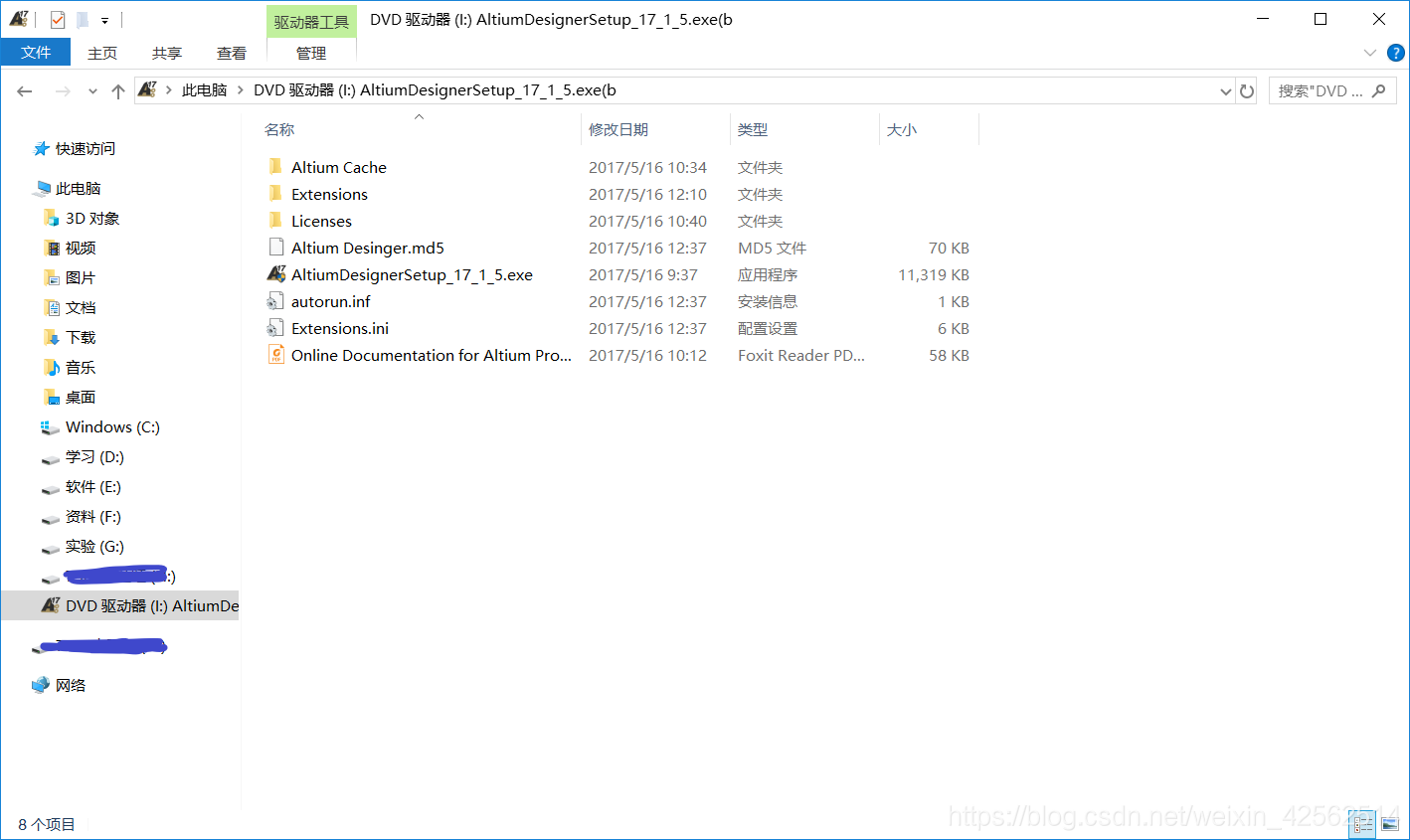Click the back navigation arrow
The width and height of the screenshot is (1410, 840).
click(25, 90)
